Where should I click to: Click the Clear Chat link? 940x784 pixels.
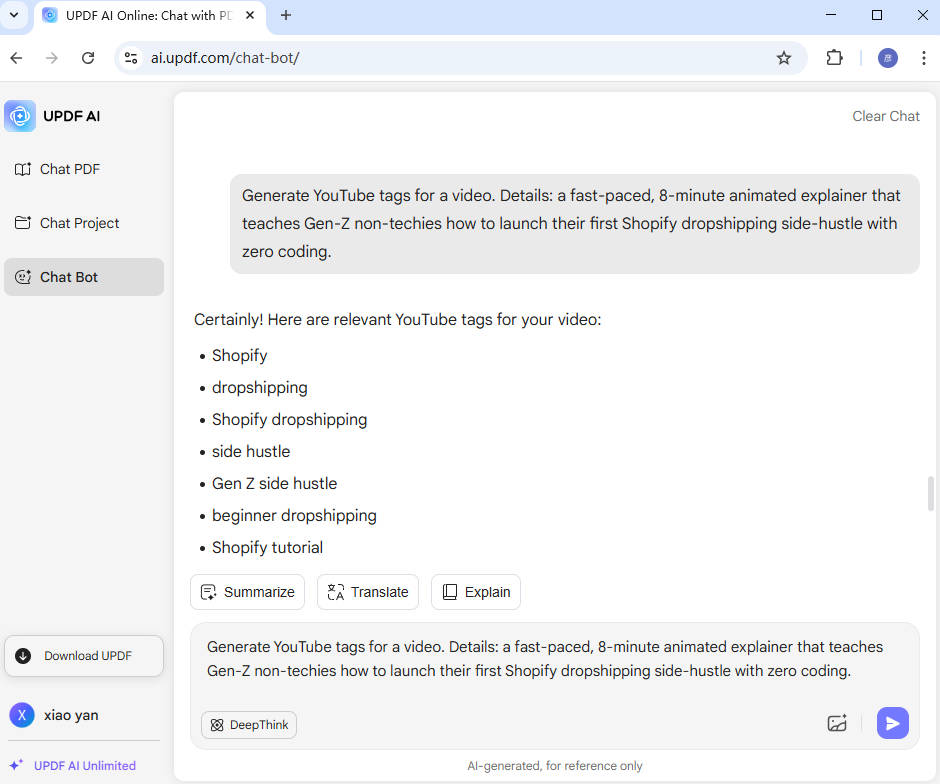click(885, 116)
